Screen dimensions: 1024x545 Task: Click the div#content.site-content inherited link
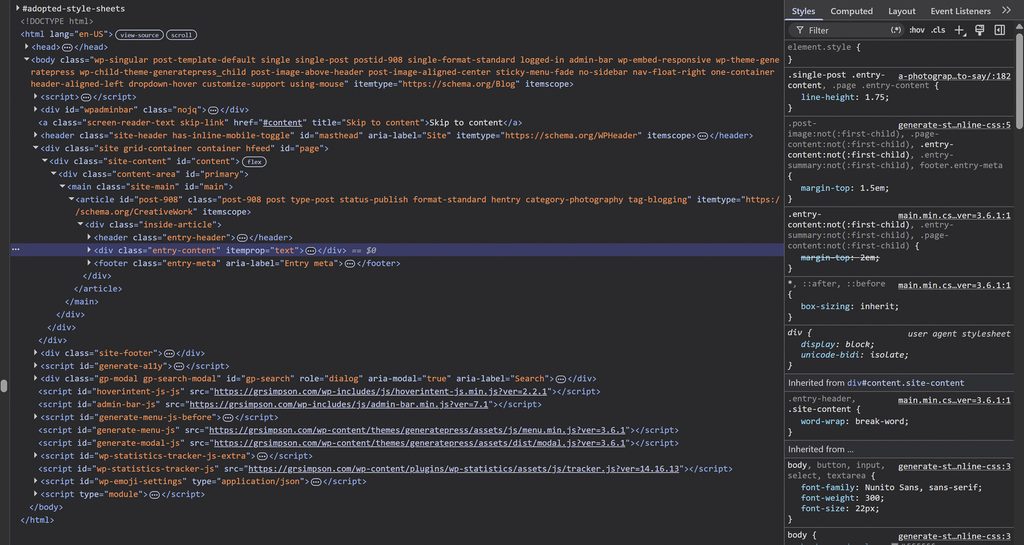click(x=905, y=383)
